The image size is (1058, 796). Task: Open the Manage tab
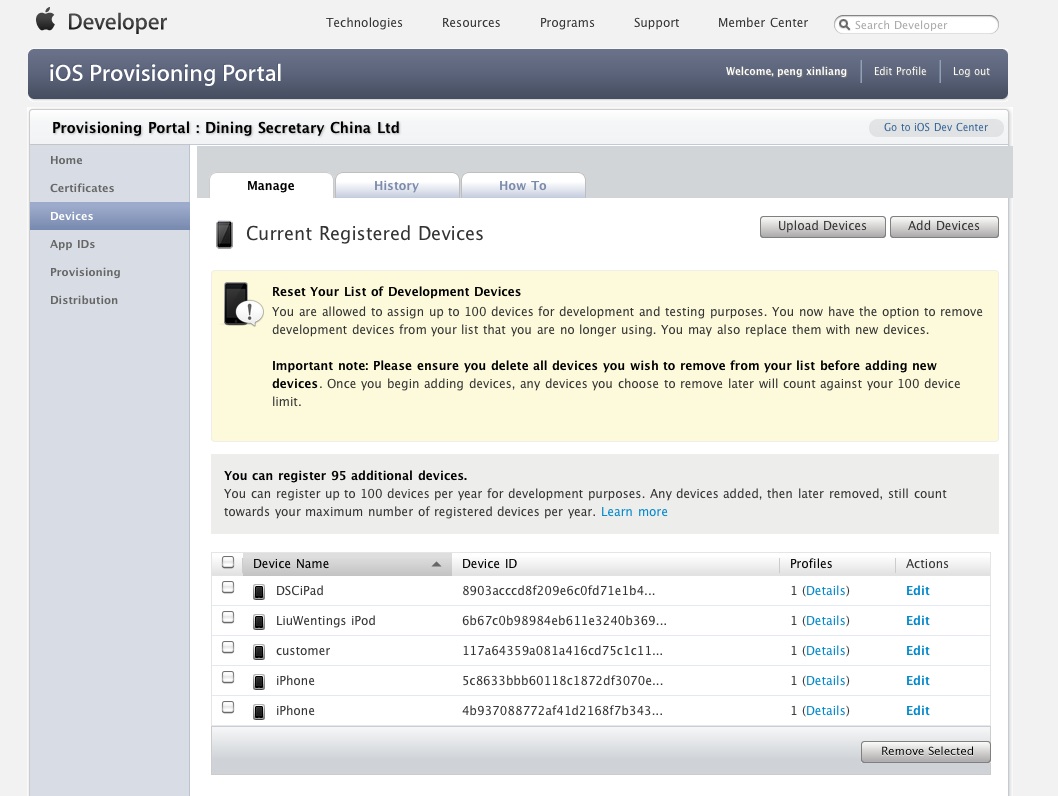point(271,186)
